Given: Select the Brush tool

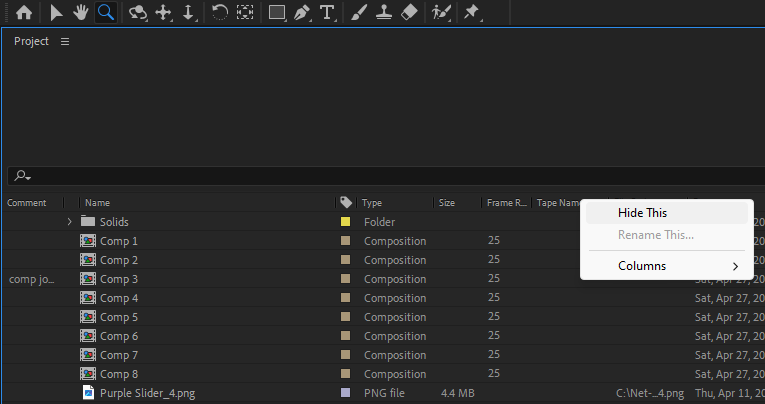Looking at the screenshot, I should click(359, 13).
